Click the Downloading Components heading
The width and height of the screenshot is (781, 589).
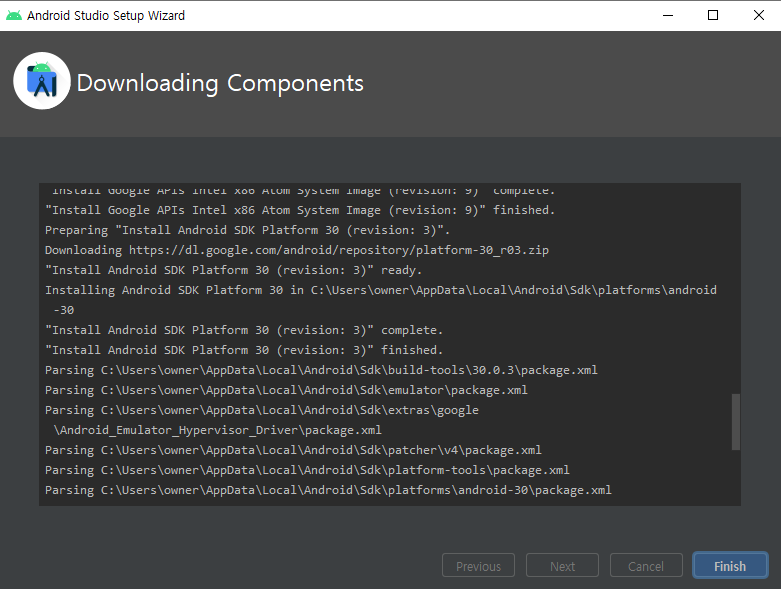pos(220,83)
